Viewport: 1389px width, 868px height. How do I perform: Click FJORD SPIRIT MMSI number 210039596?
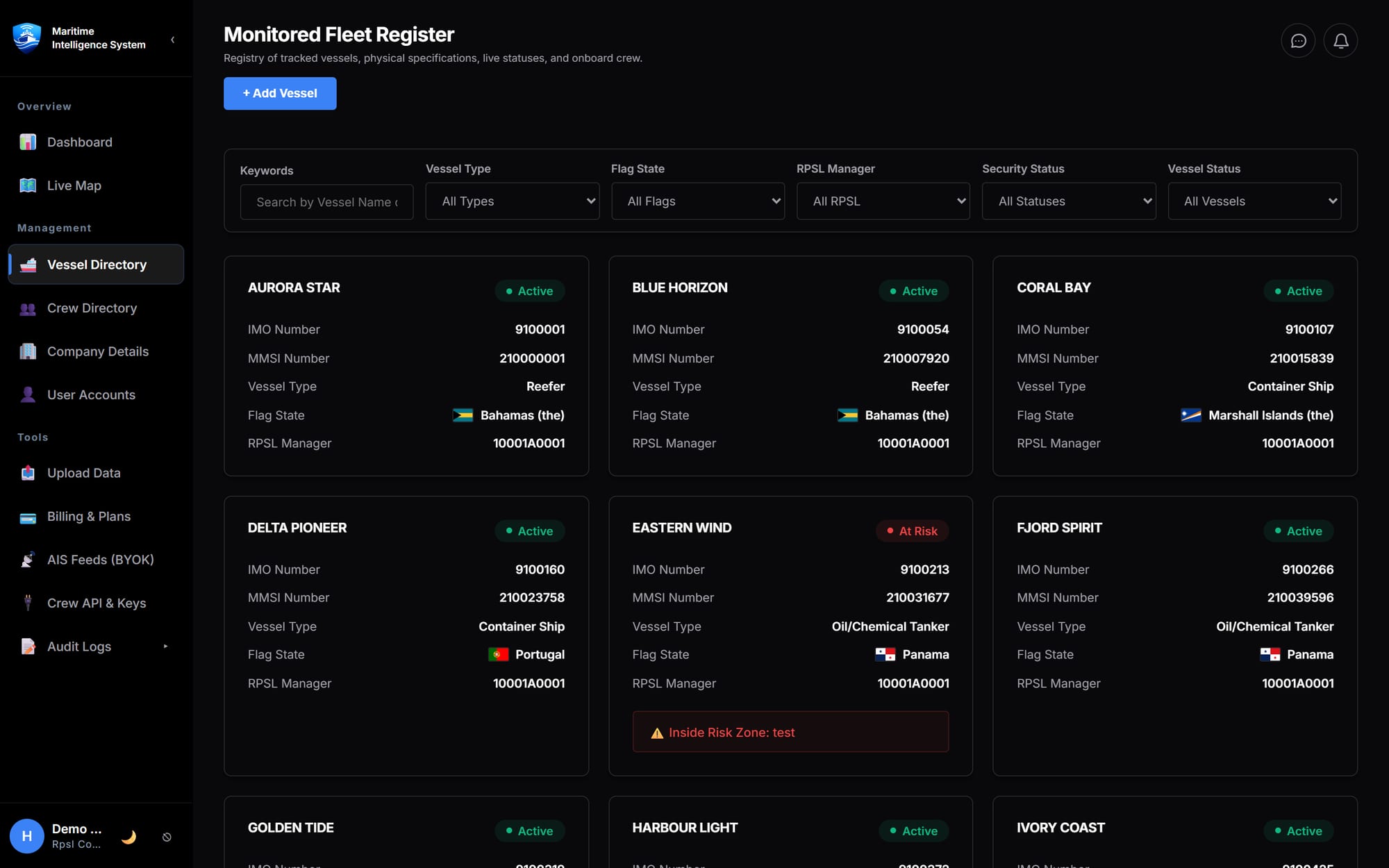click(1300, 597)
